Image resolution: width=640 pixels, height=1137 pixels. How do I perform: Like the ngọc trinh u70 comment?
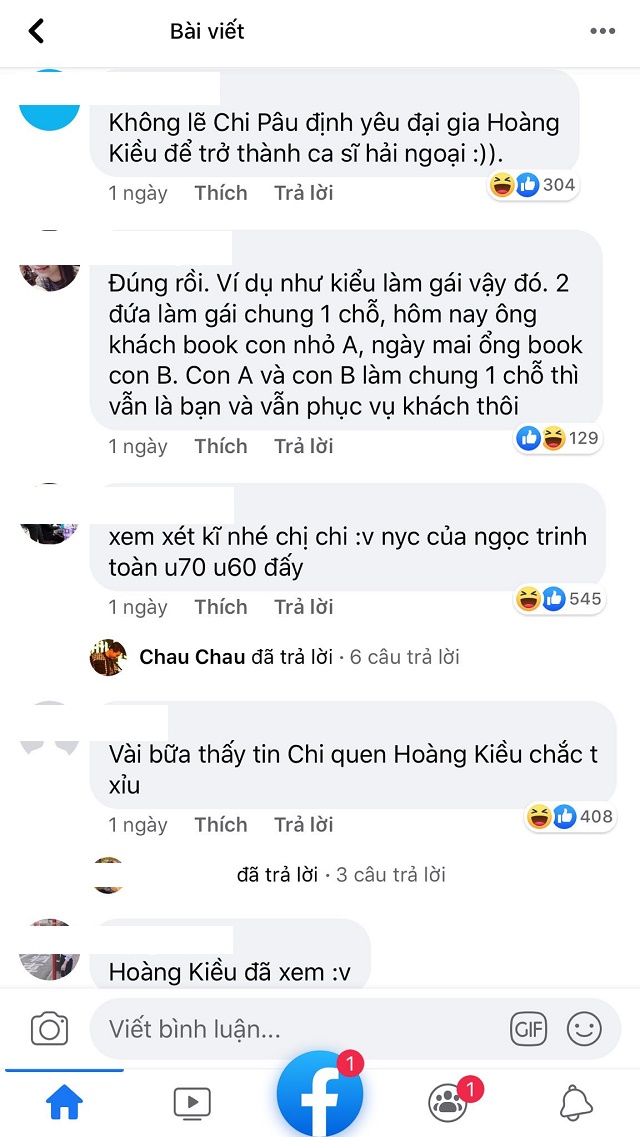221,606
